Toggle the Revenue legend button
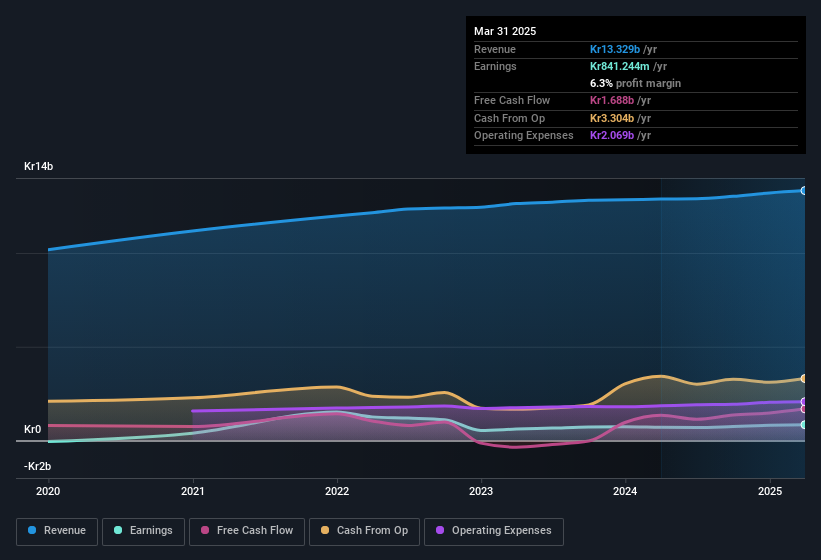The width and height of the screenshot is (821, 560). [57, 531]
